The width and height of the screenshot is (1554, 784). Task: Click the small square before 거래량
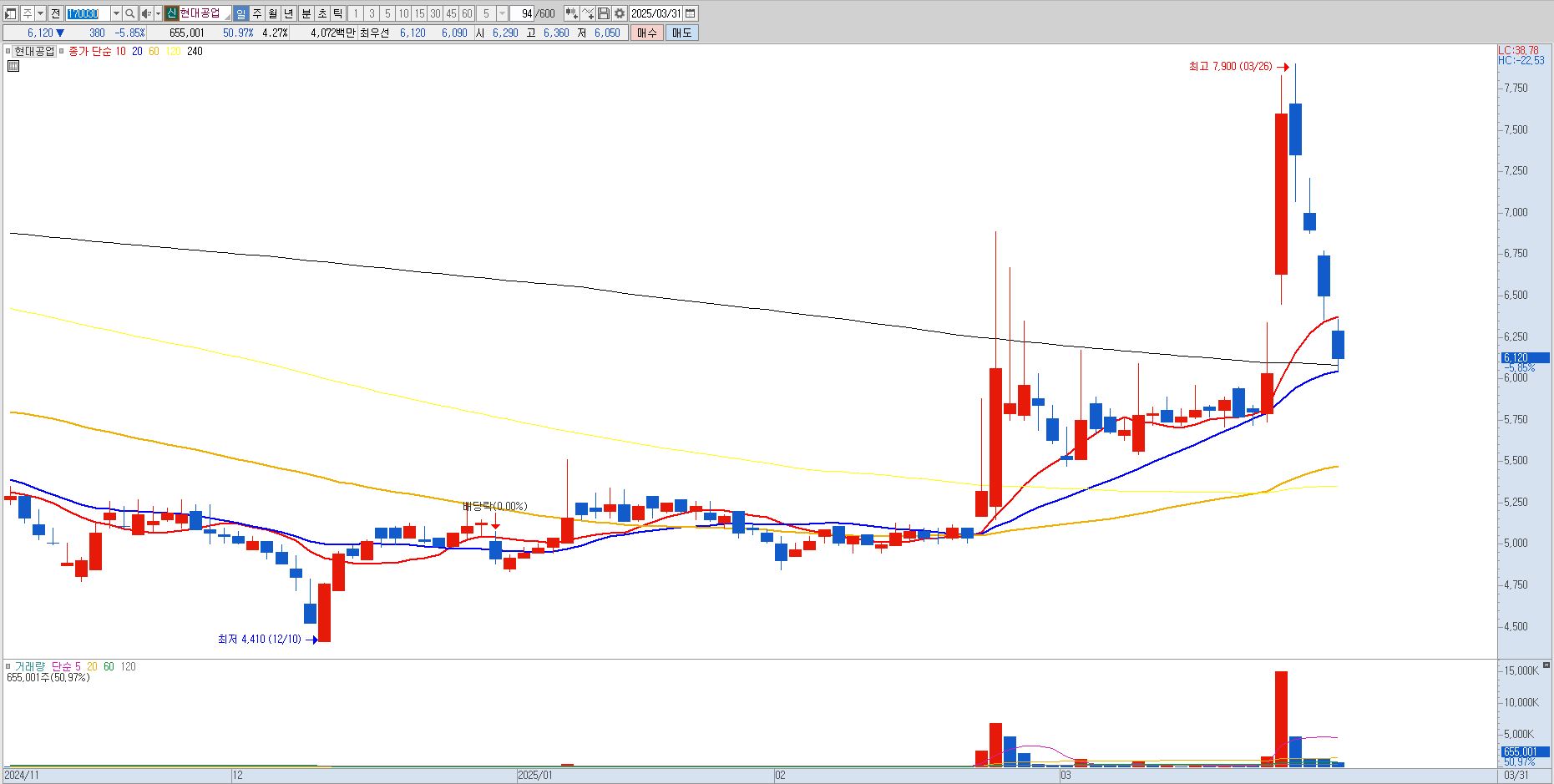coord(8,666)
